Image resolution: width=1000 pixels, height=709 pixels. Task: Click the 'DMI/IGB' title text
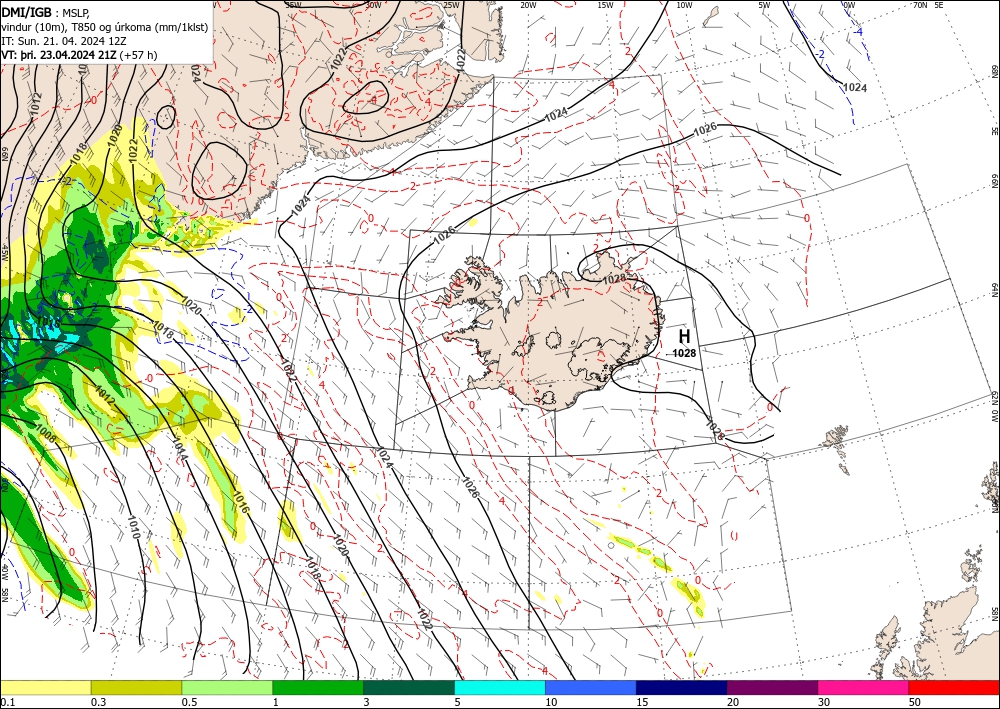tap(26, 12)
